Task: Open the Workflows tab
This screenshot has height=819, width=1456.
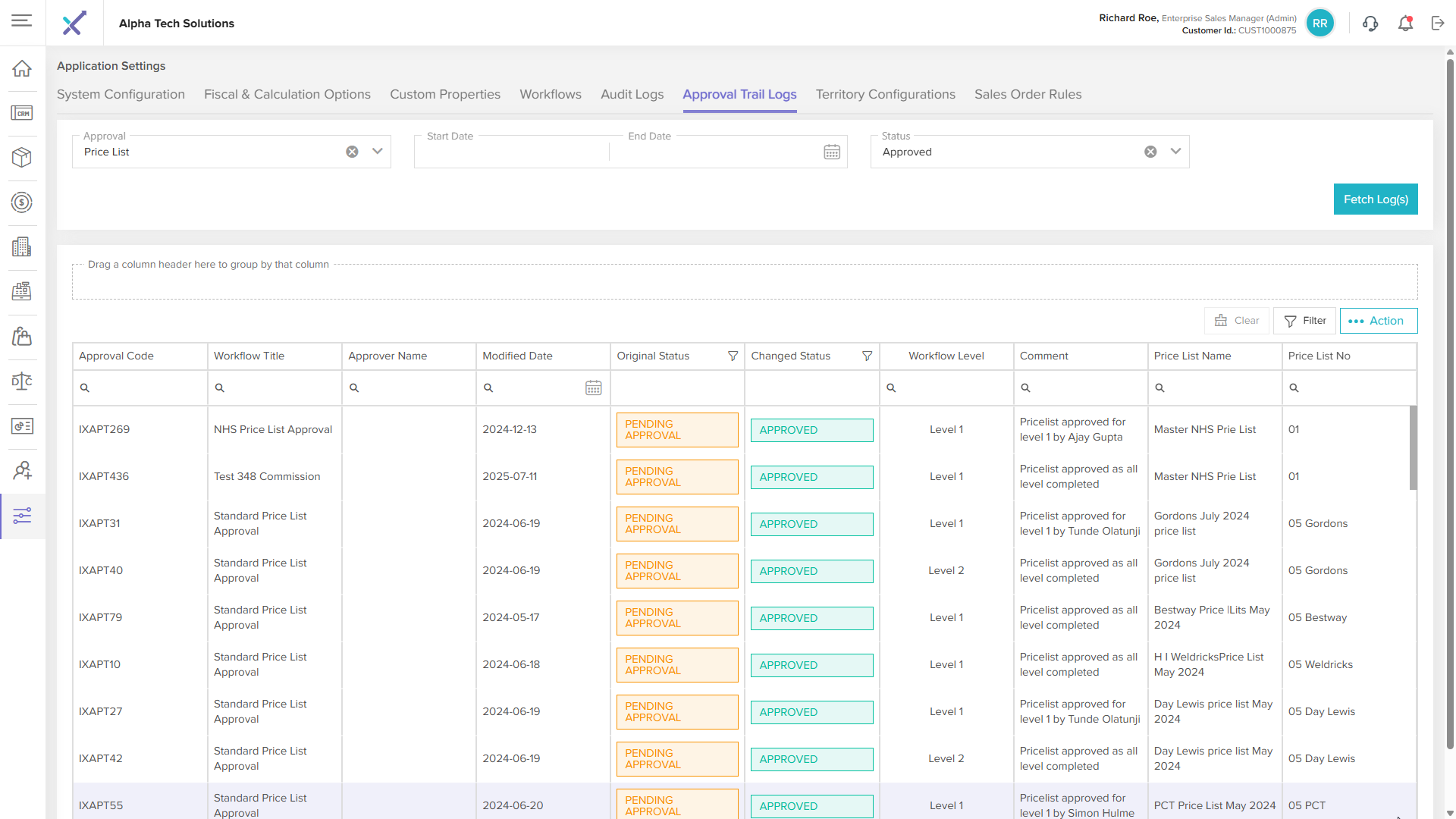Action: coord(550,94)
